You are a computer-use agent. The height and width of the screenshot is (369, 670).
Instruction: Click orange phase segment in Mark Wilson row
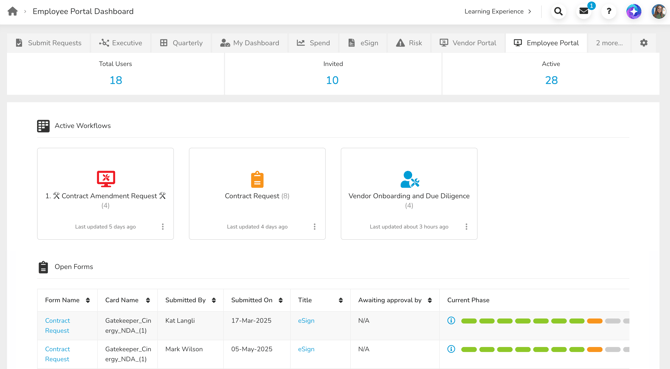pyautogui.click(x=595, y=350)
